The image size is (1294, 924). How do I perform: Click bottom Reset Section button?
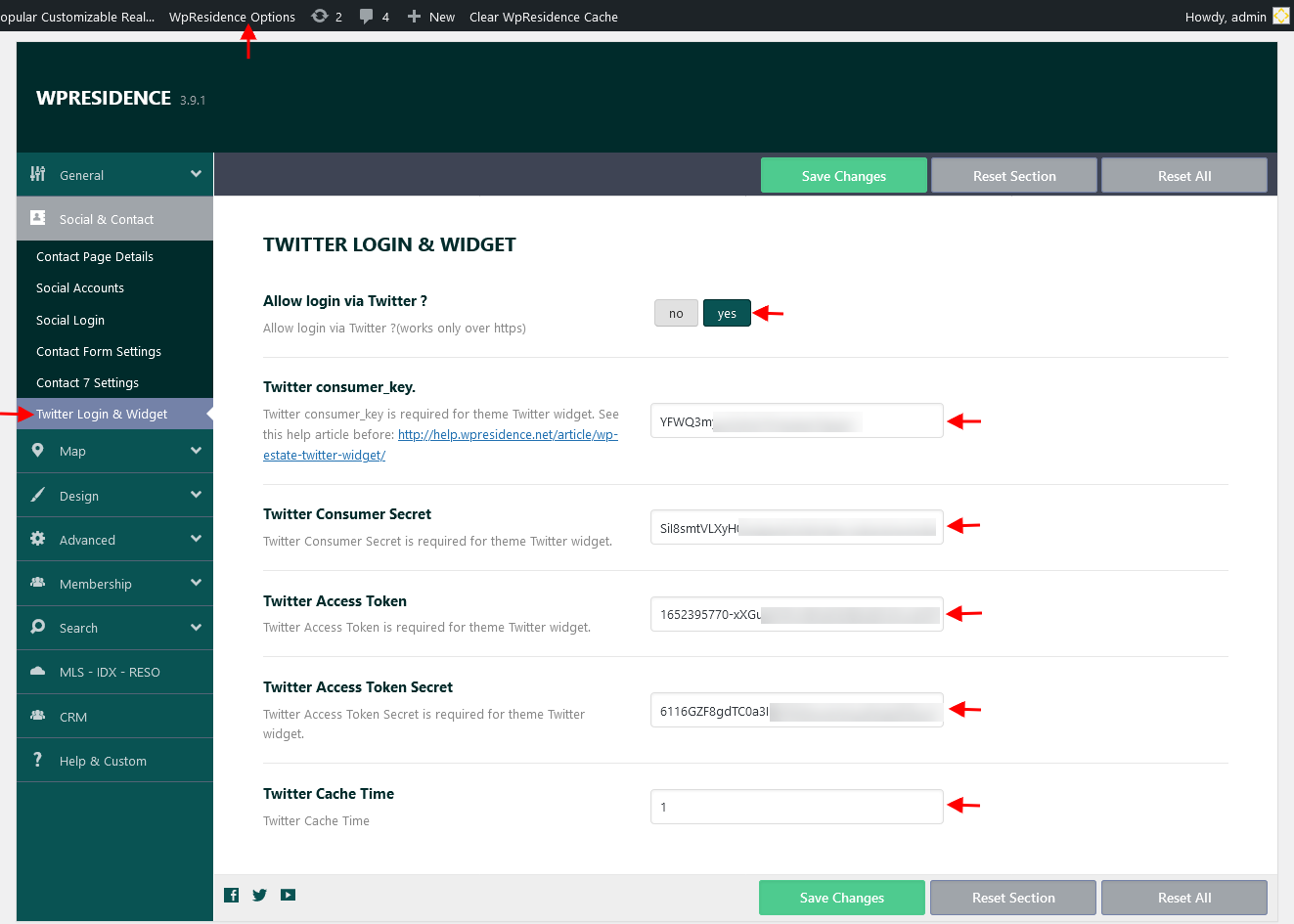(1013, 898)
